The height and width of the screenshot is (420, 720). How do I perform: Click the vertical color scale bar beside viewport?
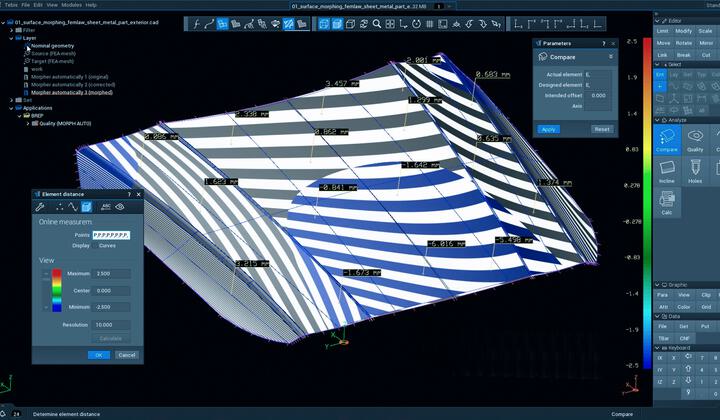pyautogui.click(x=647, y=203)
